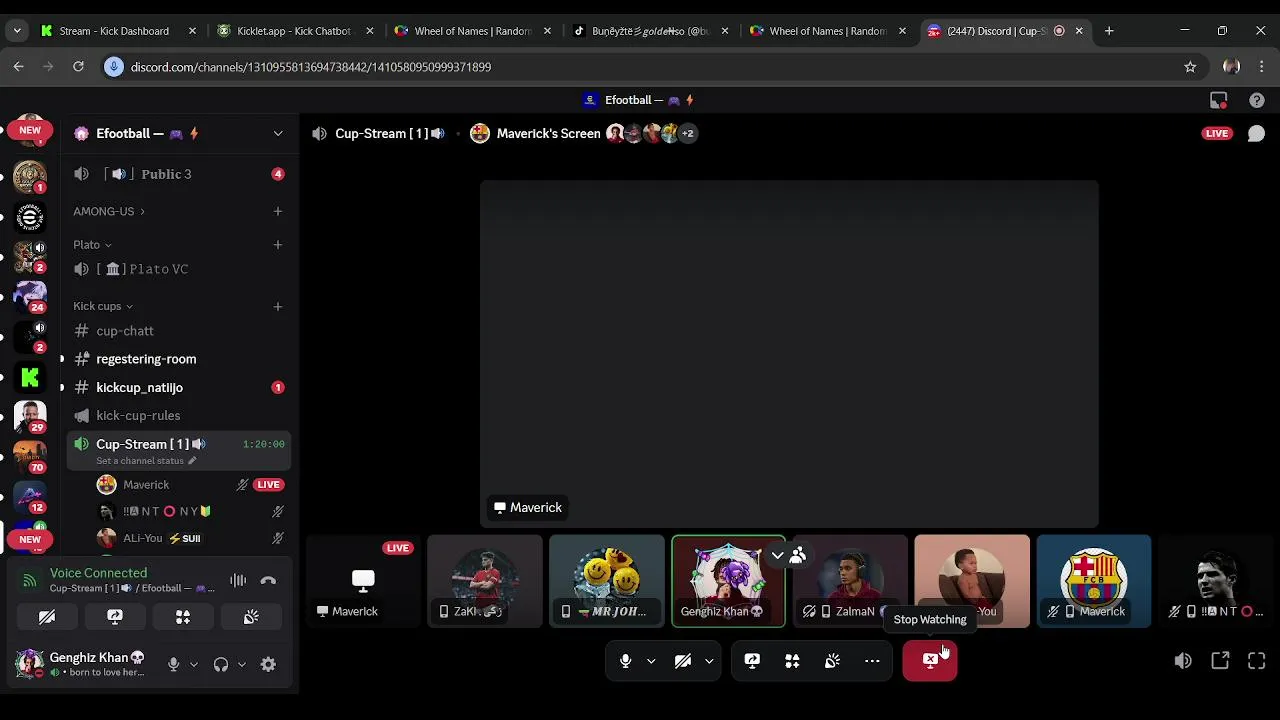This screenshot has width=1280, height=720.
Task: Open the kickcup_natiijo channel
Action: click(x=179, y=387)
